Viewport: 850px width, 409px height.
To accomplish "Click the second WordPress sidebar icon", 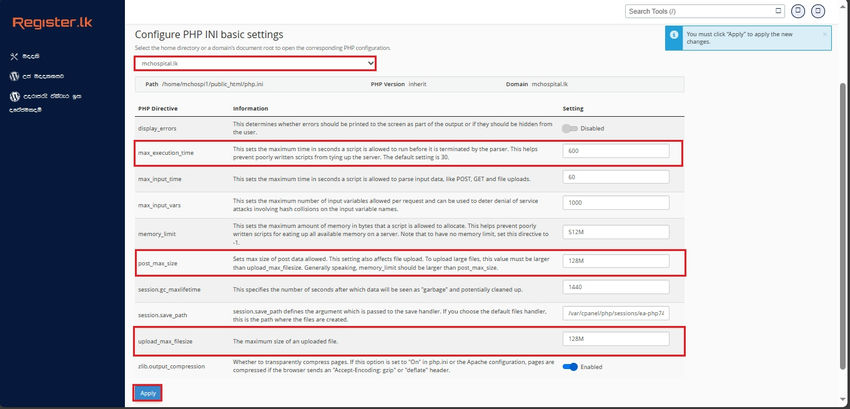I will 15,97.
